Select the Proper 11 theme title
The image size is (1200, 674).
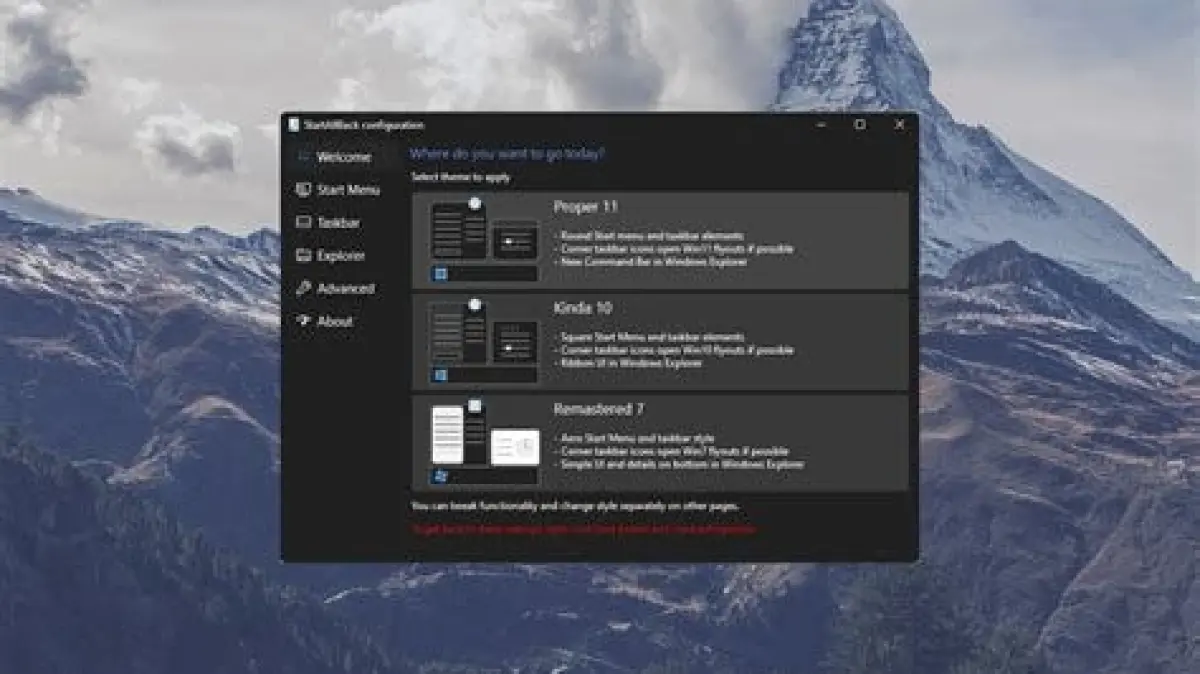coord(585,207)
